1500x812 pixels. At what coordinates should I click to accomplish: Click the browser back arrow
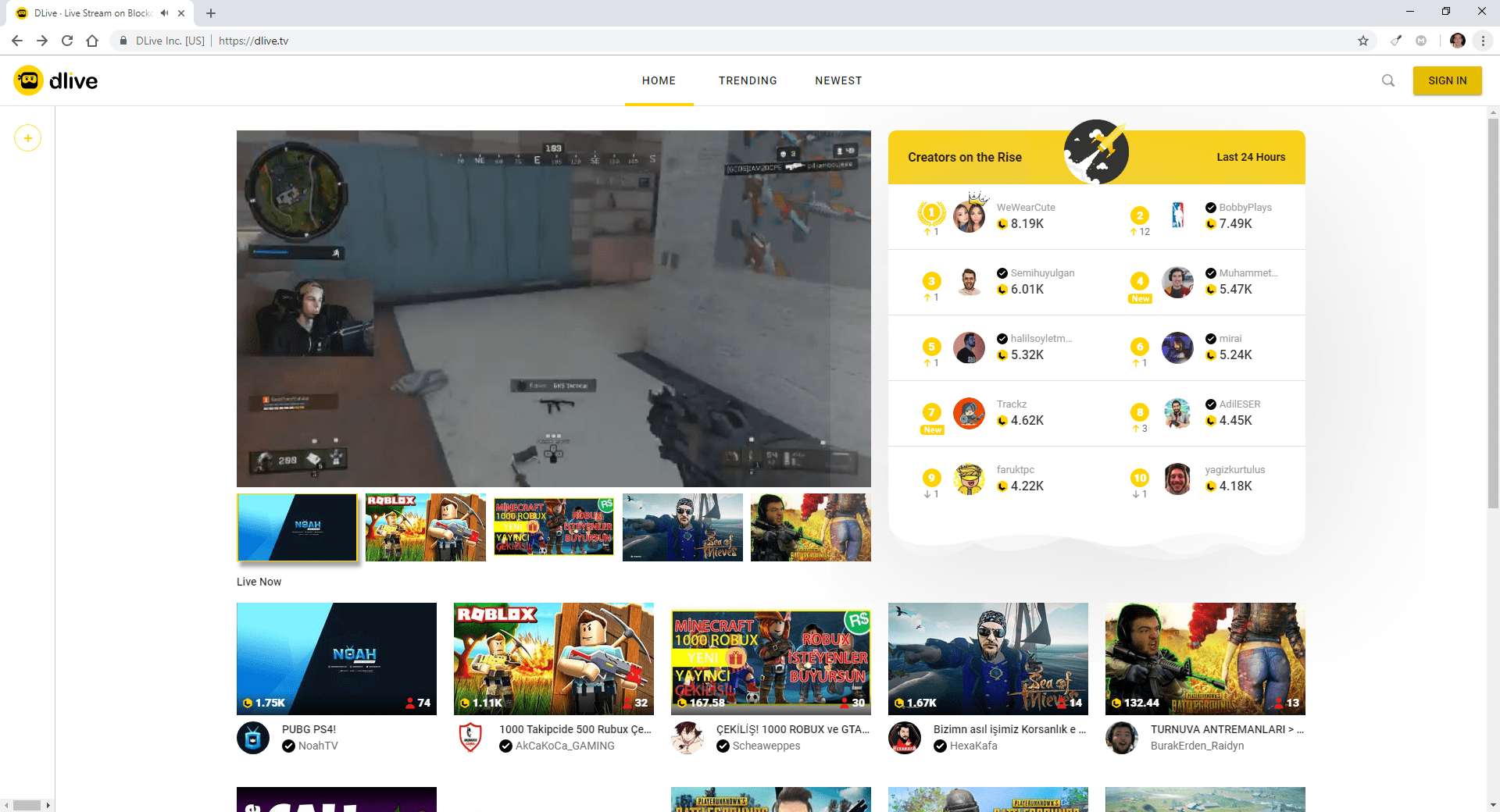tap(17, 41)
